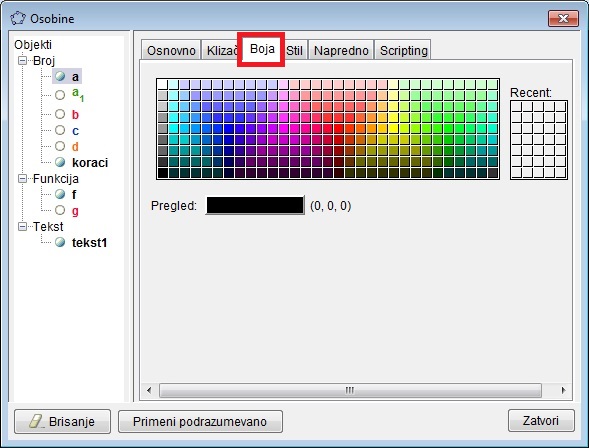Click the sphere icon beside tekst1
Viewport: 589px width, 448px height.
(60, 242)
